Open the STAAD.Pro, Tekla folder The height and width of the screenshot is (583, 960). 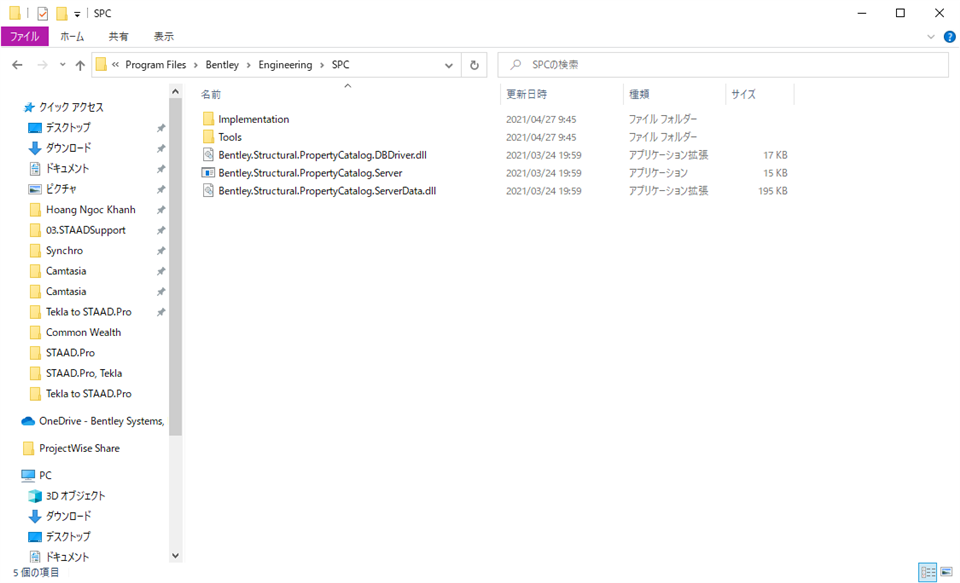[84, 373]
